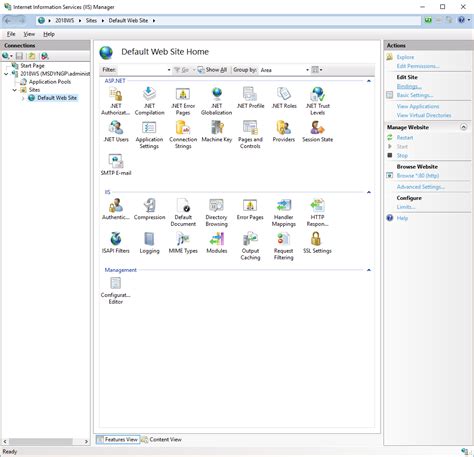Open the IIS Error Pages feature
This screenshot has width=474, height=457.
(x=250, y=209)
